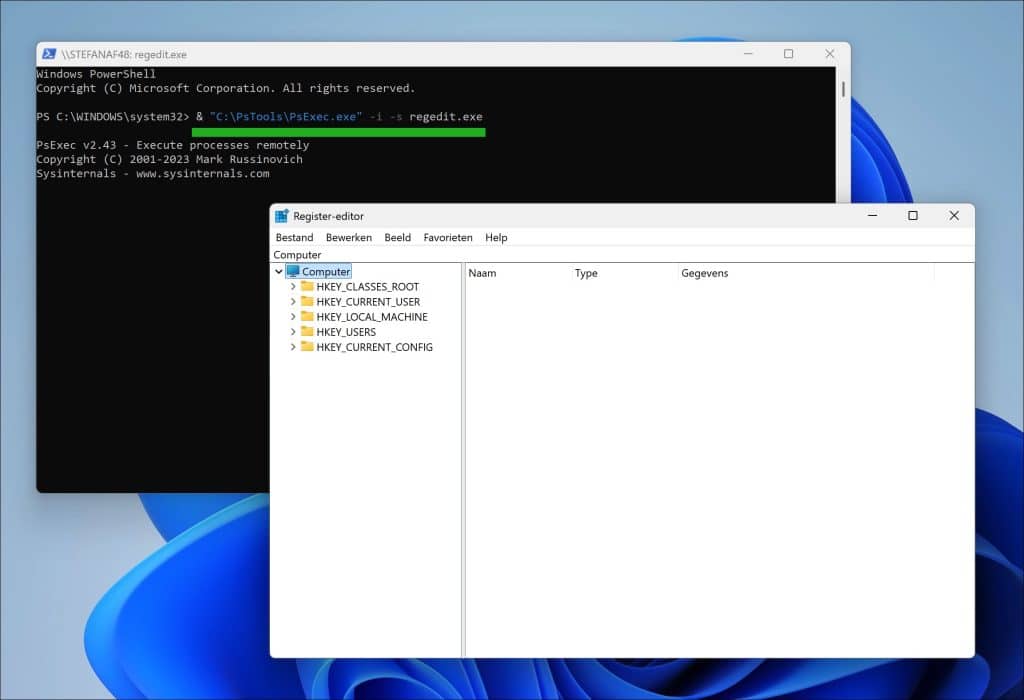Click the "www.sysinternals.com" text in PowerShell
Screen dimensions: 1024x700
click(x=202, y=174)
